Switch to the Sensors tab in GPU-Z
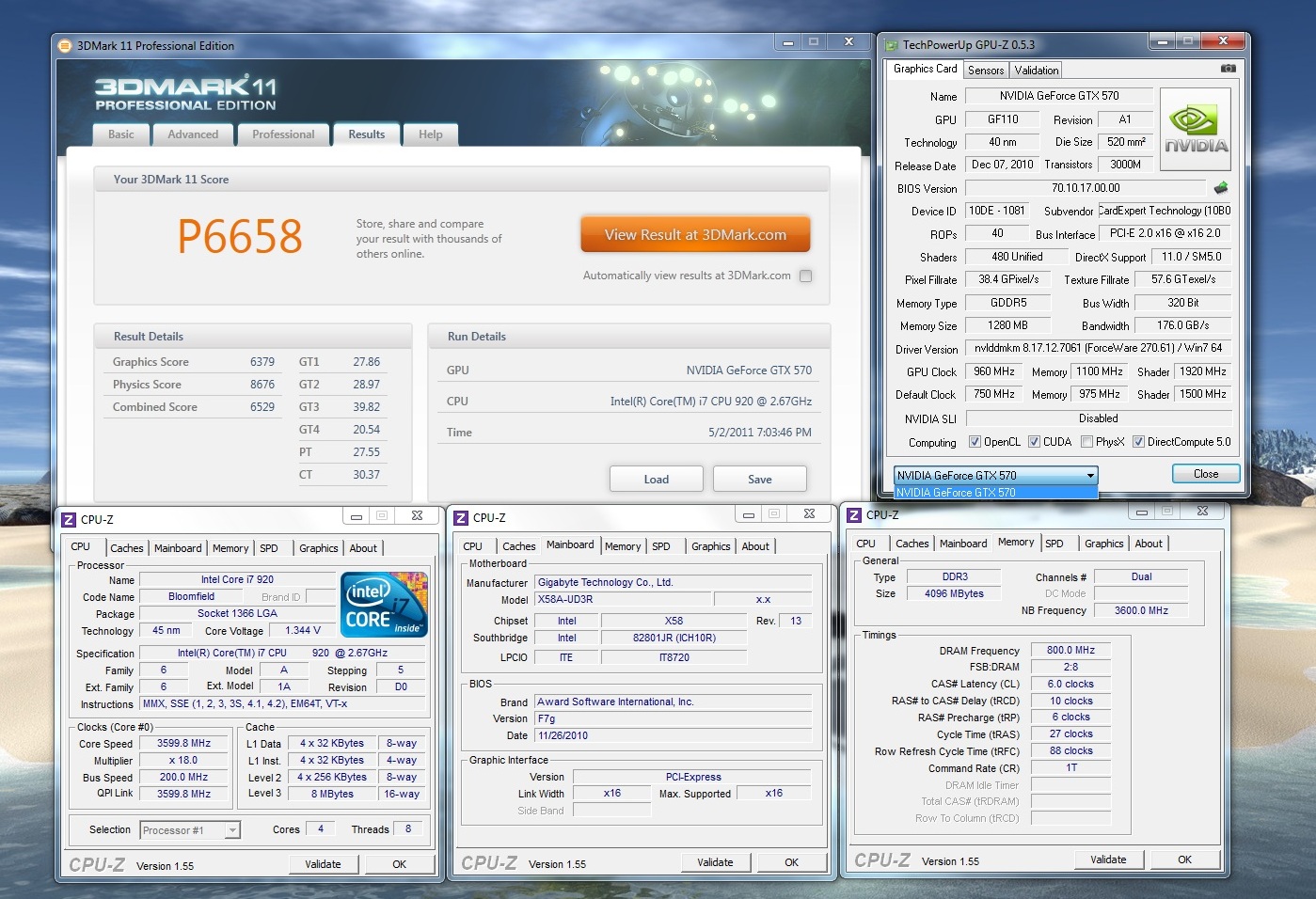The width and height of the screenshot is (1316, 899). coord(986,71)
